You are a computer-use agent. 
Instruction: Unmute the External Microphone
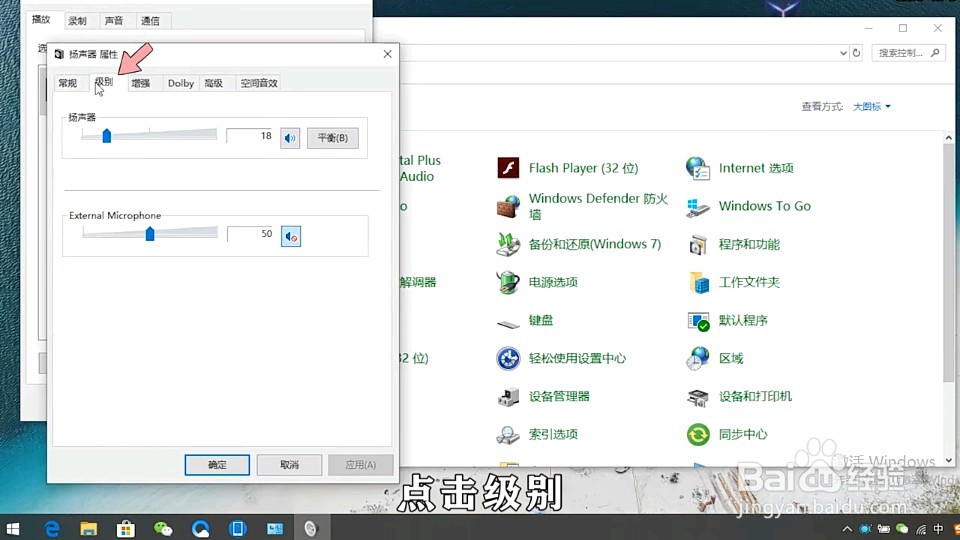pyautogui.click(x=291, y=236)
